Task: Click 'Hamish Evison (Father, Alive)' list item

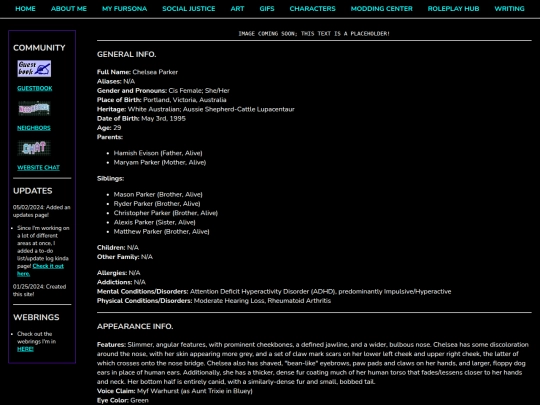Action: click(158, 153)
